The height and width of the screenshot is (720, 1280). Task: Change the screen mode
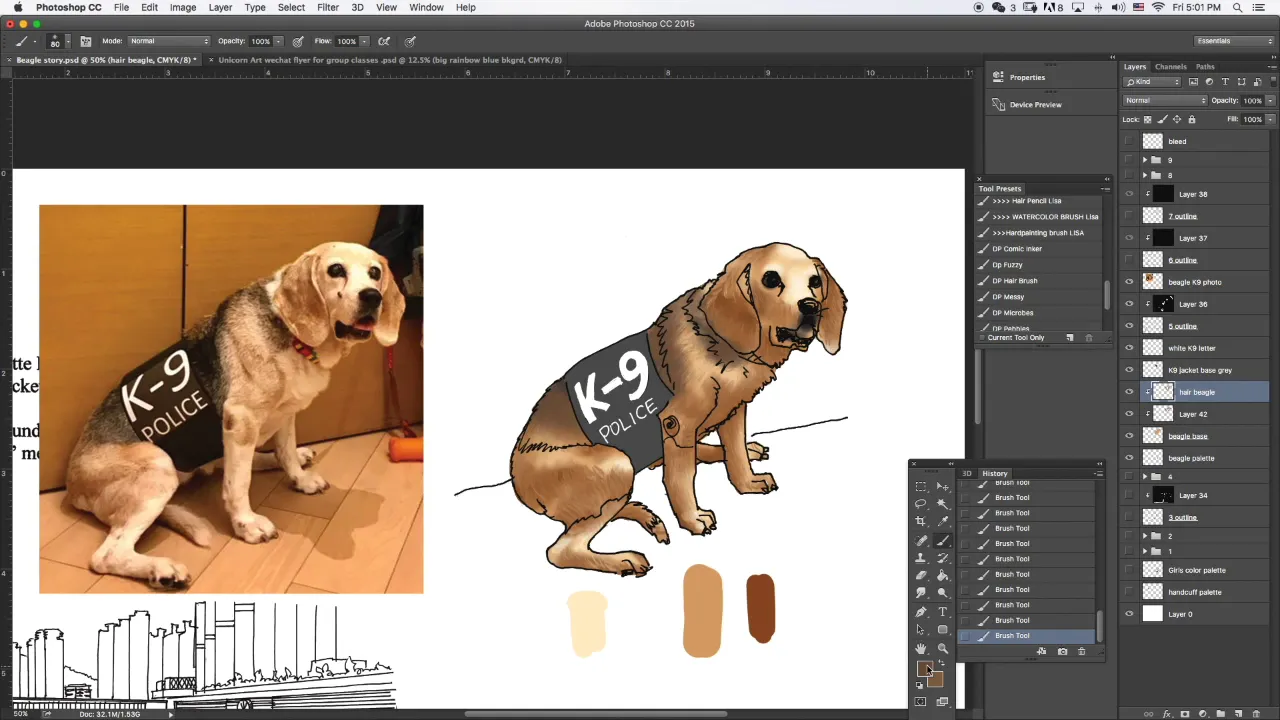pos(942,701)
